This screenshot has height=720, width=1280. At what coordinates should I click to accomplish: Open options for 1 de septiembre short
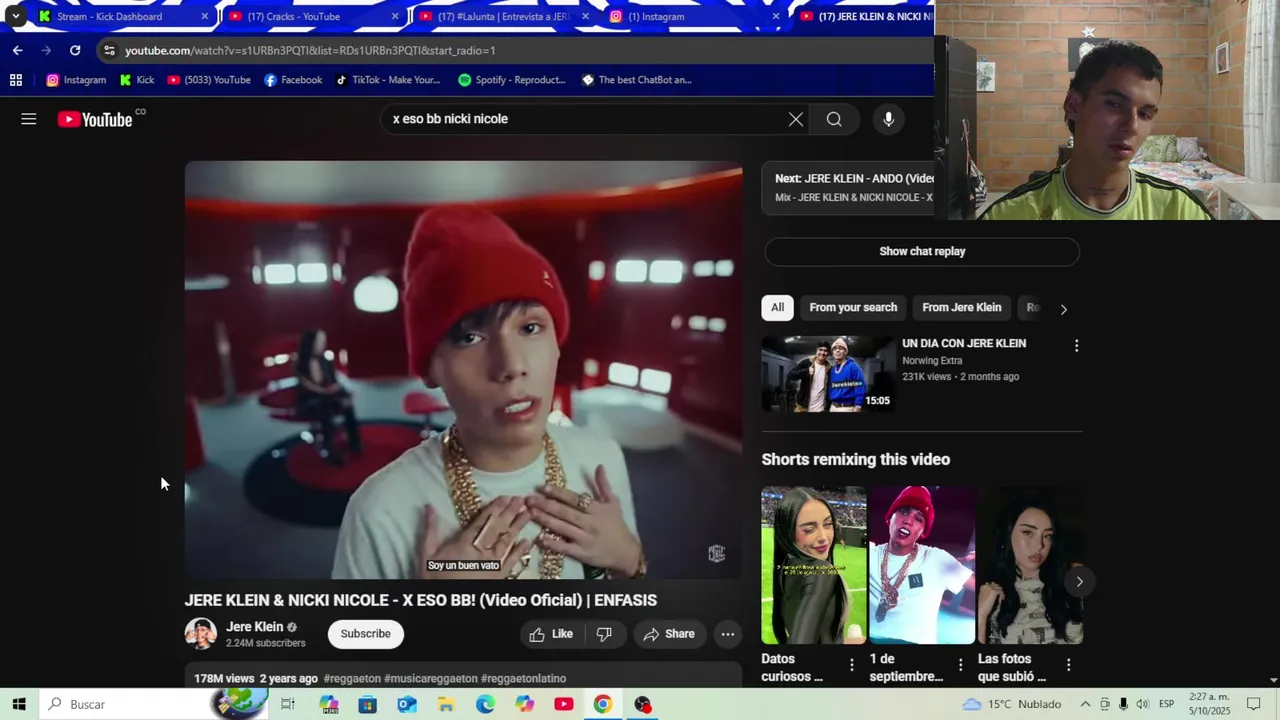(960, 665)
